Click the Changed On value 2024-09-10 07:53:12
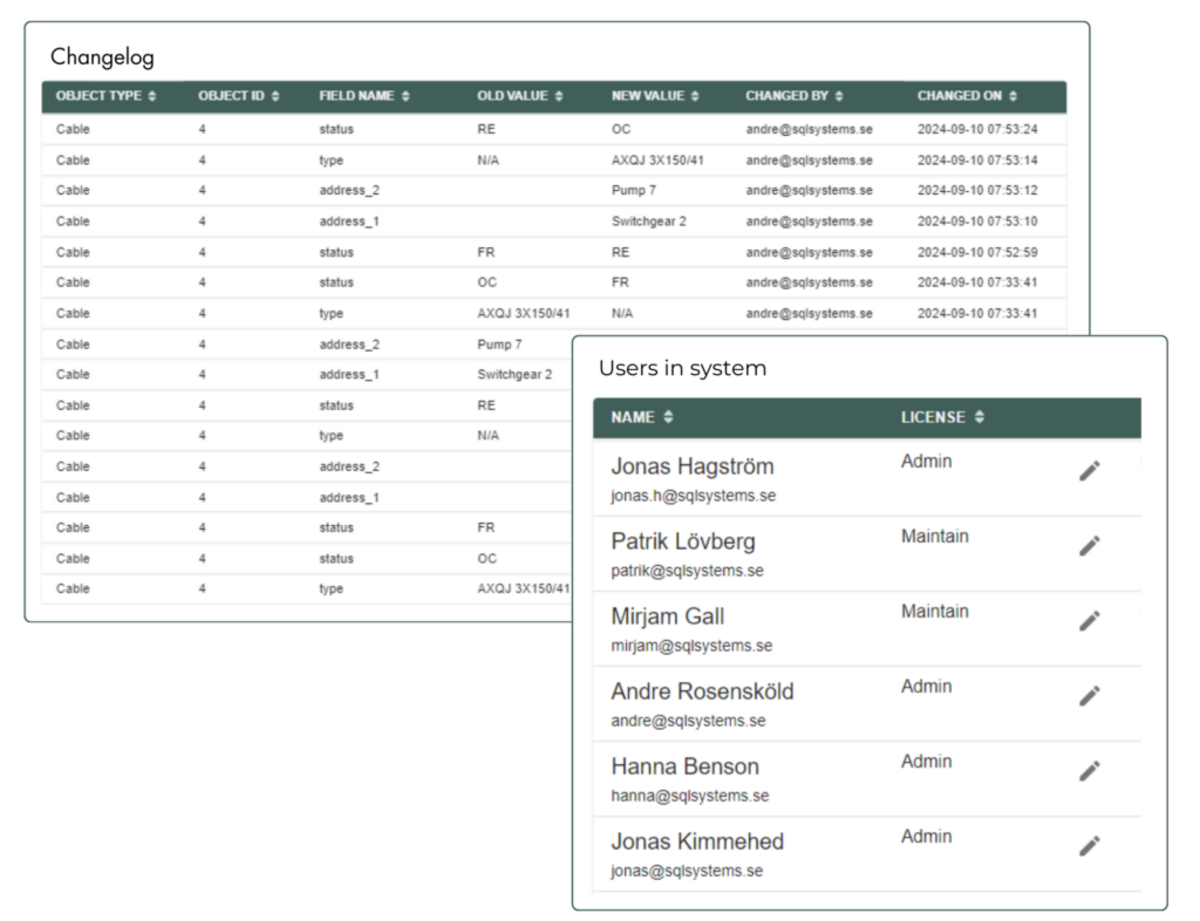This screenshot has height=921, width=1200. click(x=977, y=190)
